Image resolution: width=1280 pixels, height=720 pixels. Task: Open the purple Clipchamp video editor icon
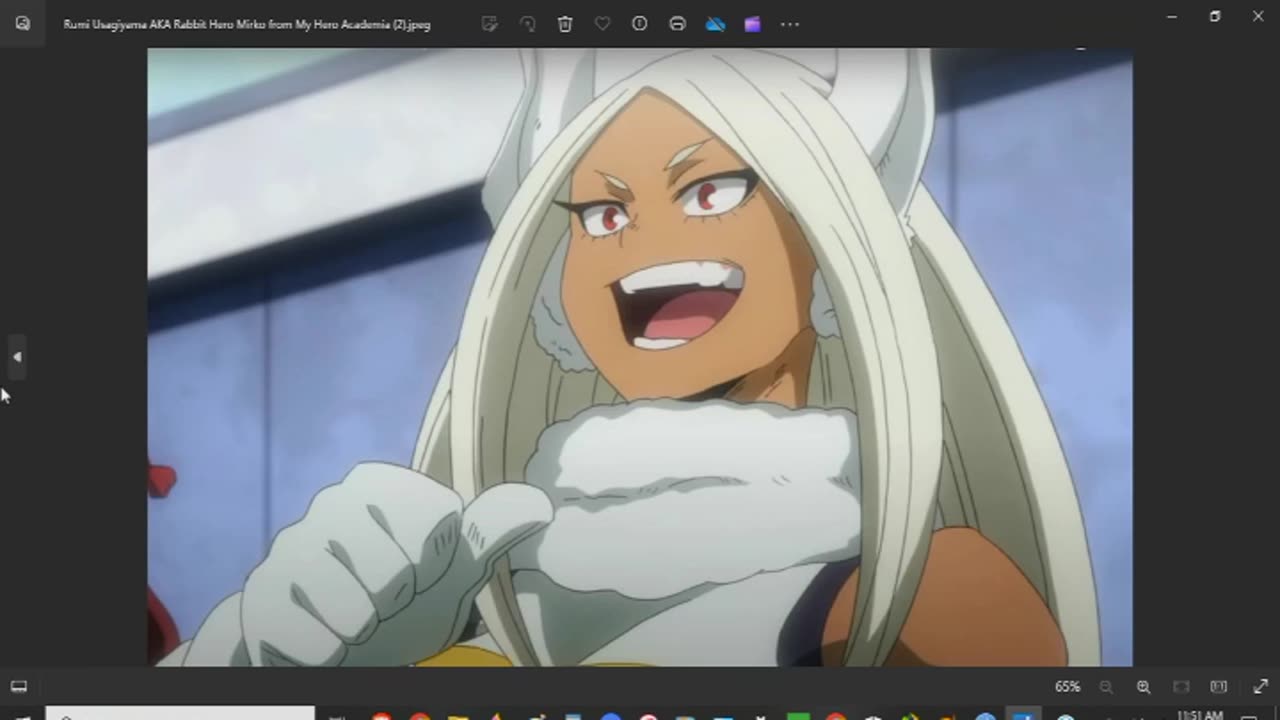pos(752,24)
